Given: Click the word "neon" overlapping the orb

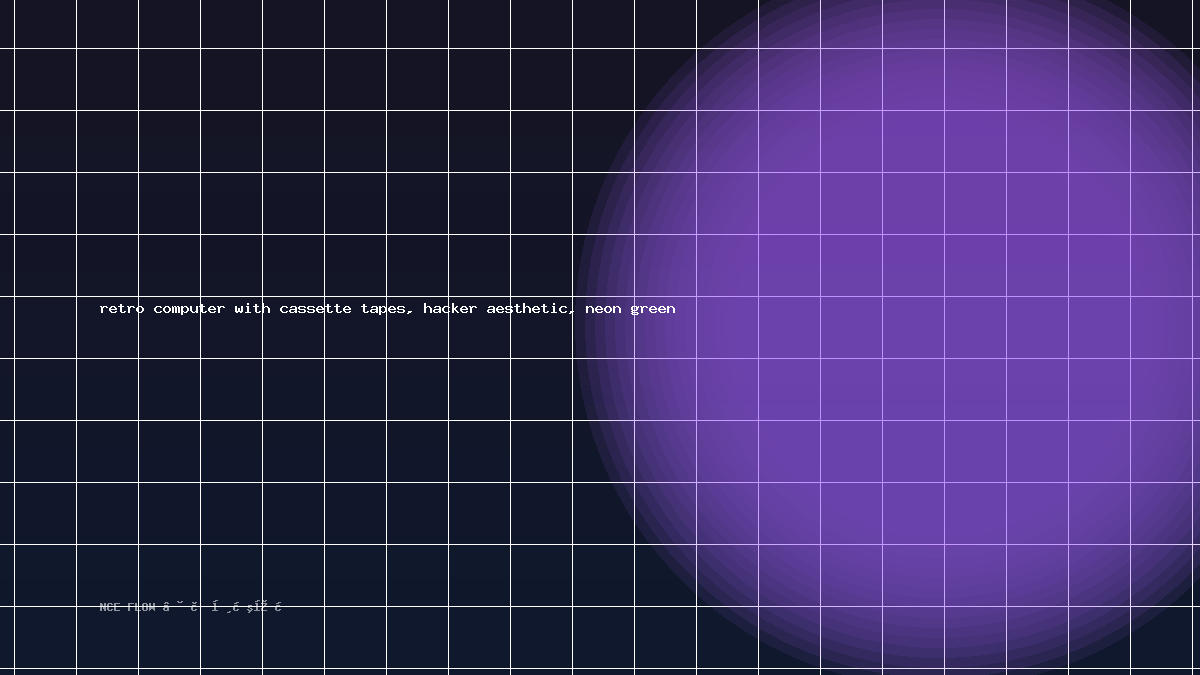Looking at the screenshot, I should coord(603,309).
